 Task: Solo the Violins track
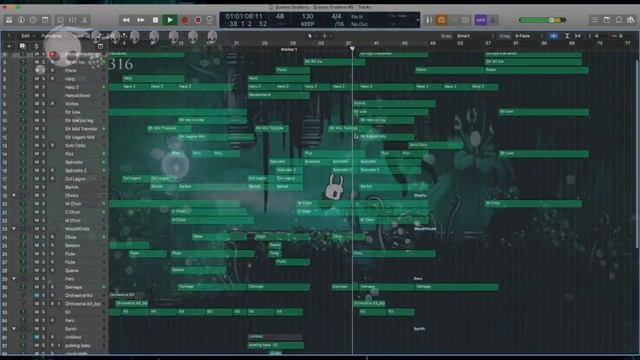43,104
